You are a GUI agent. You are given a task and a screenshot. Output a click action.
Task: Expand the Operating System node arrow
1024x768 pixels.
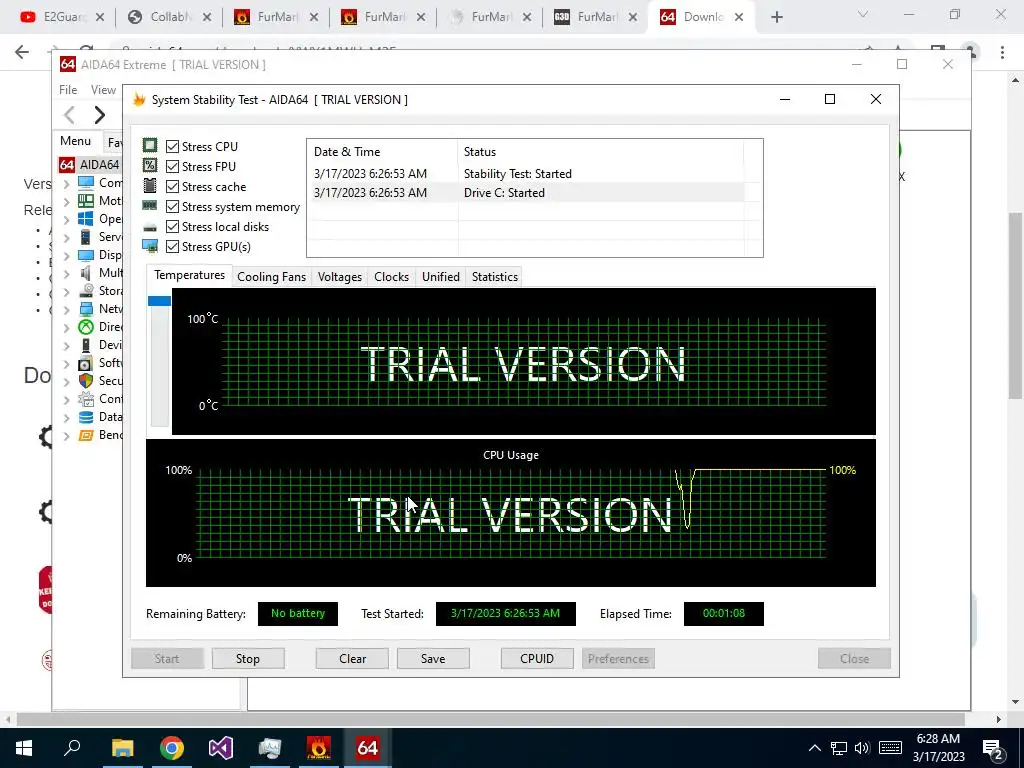pos(67,219)
